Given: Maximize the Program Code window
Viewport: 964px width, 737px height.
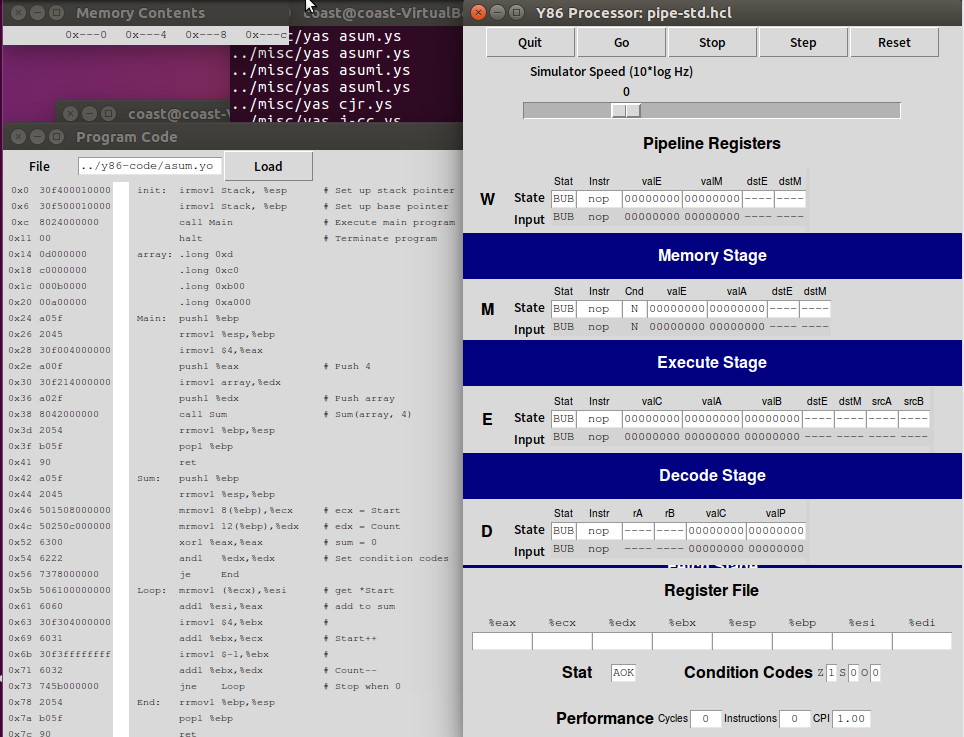Looking at the screenshot, I should coord(57,136).
